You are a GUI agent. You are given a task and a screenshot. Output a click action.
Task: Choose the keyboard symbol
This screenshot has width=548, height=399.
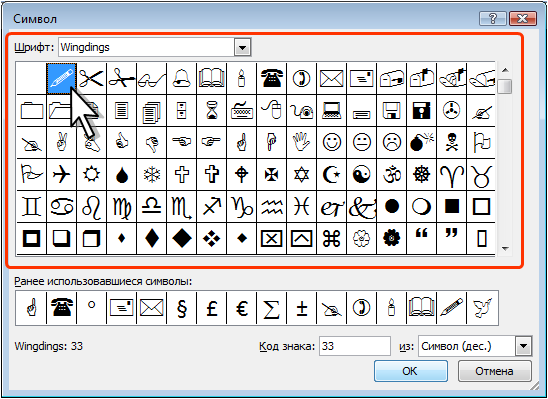click(x=241, y=111)
